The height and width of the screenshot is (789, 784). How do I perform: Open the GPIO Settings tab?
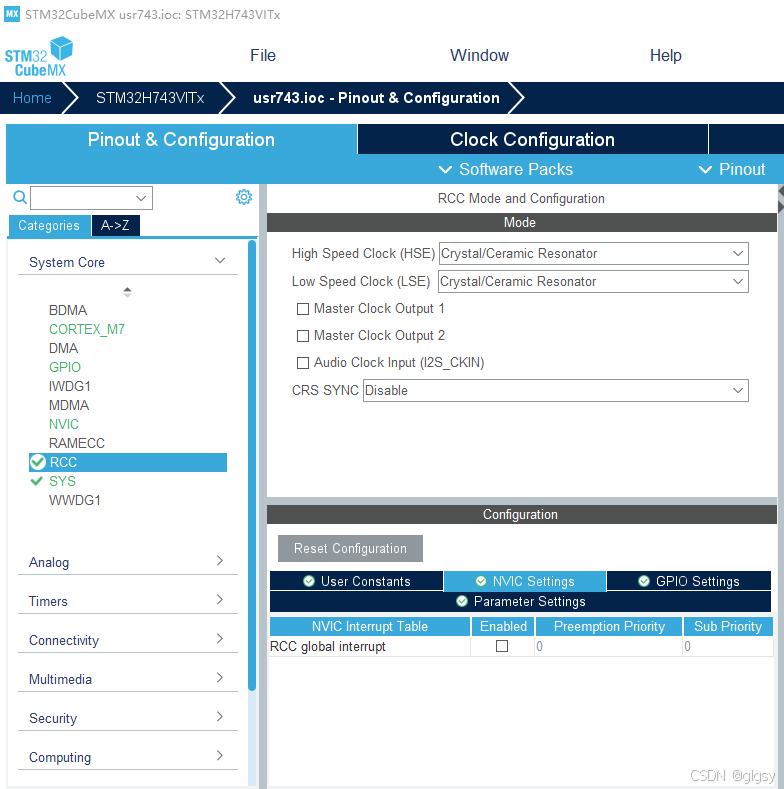click(x=689, y=581)
